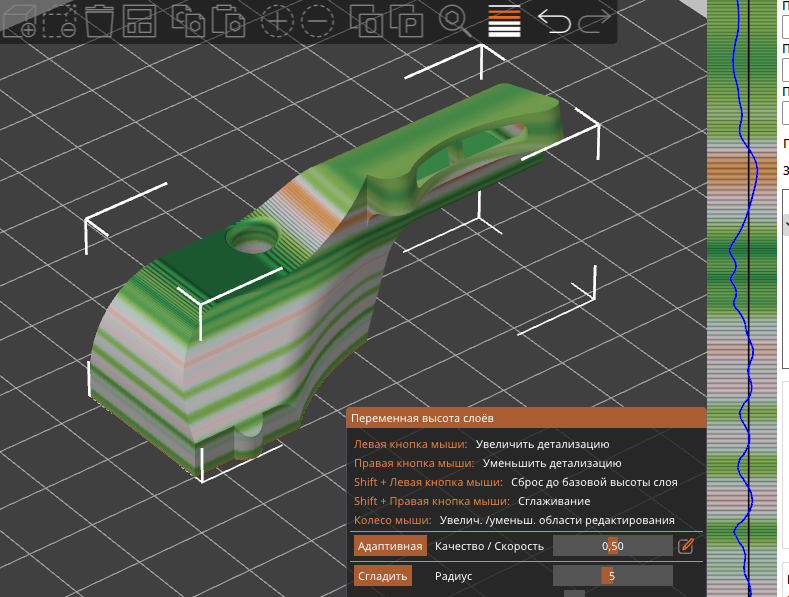Click the Delete selected object icon
Screen dimensions: 789x597
click(59, 21)
